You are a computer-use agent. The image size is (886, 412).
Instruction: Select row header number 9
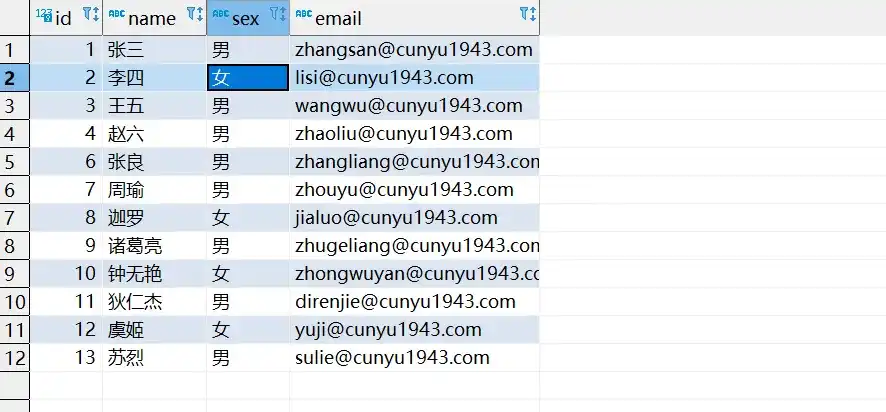click(x=15, y=274)
